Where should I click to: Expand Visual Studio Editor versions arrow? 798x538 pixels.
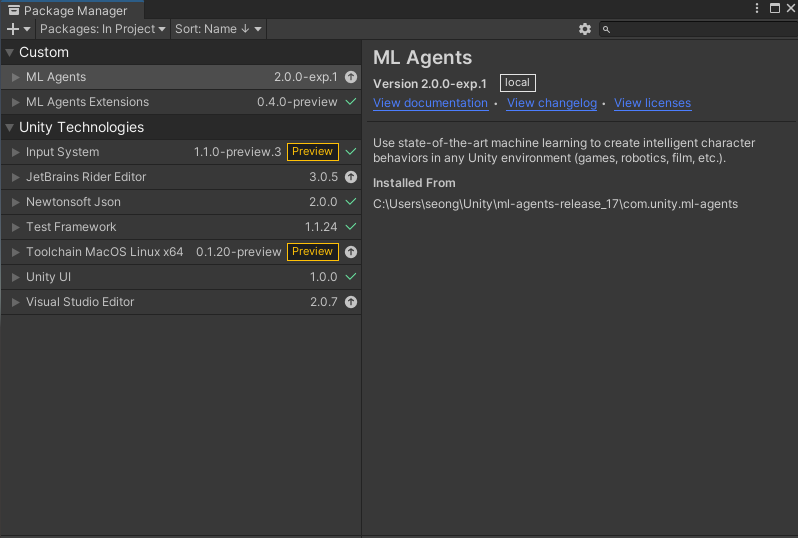pyautogui.click(x=16, y=302)
